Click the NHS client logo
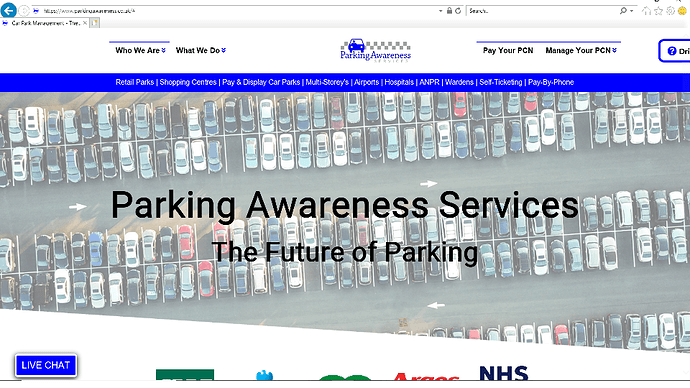Image resolution: width=690 pixels, height=388 pixels. pyautogui.click(x=503, y=373)
